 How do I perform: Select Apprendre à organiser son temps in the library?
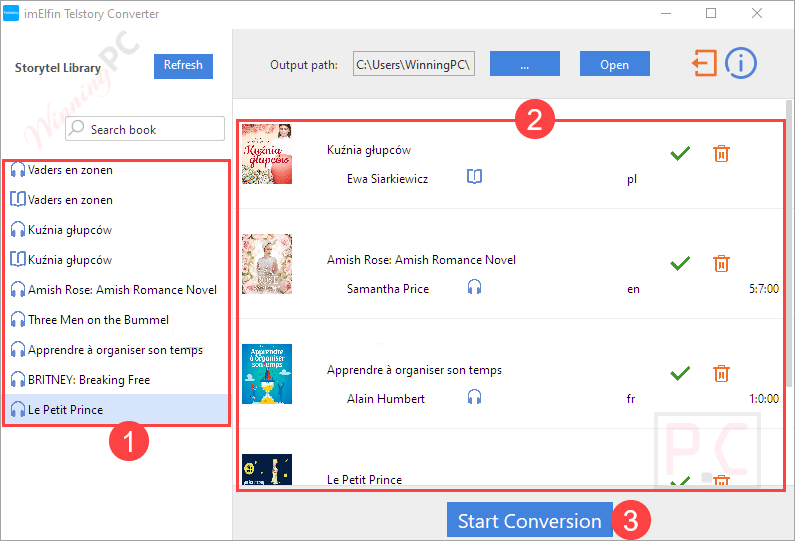point(117,350)
